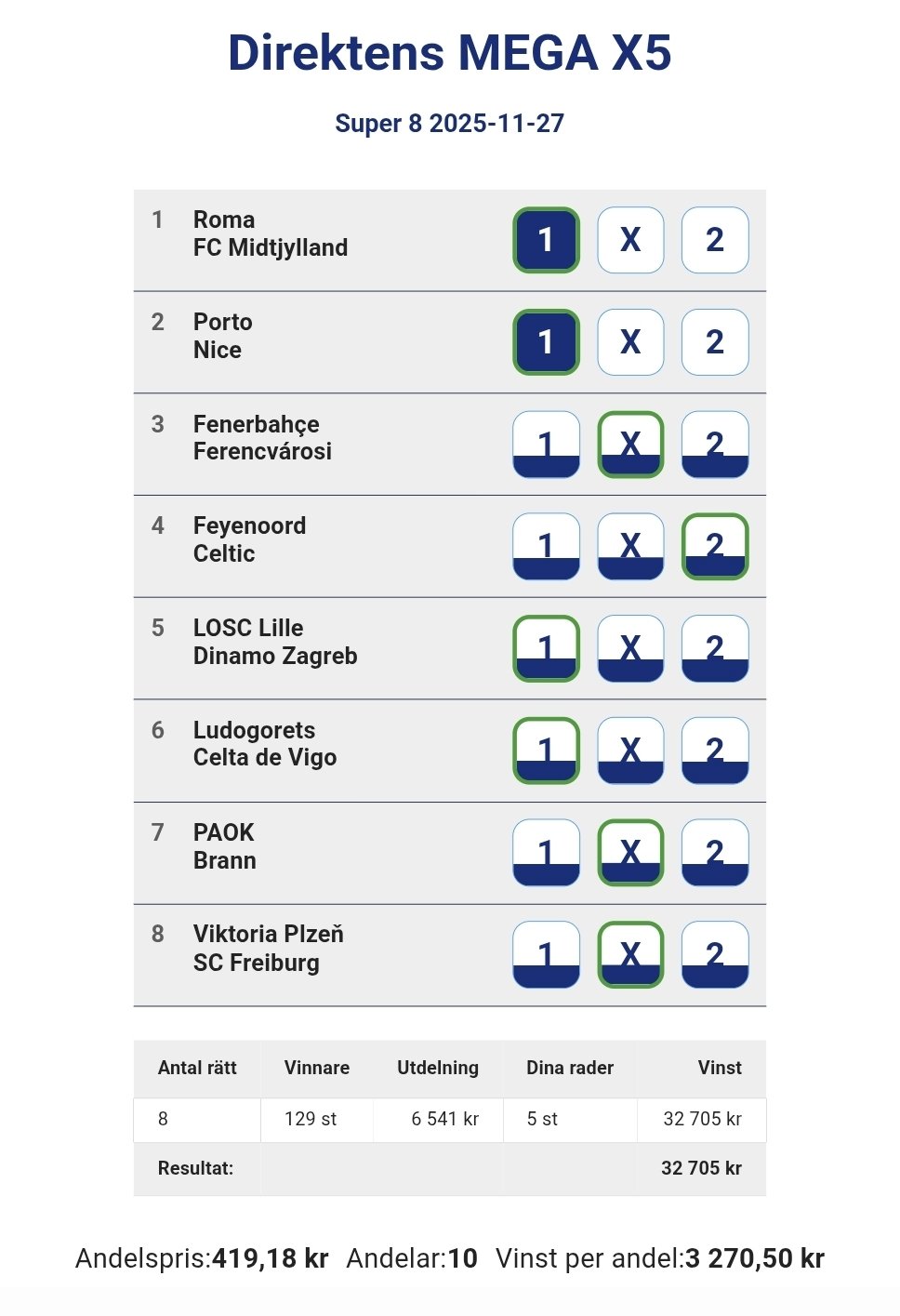Toggle X for Roma vs FC Midtjylland
Image resolution: width=900 pixels, height=1316 pixels.
(x=630, y=240)
